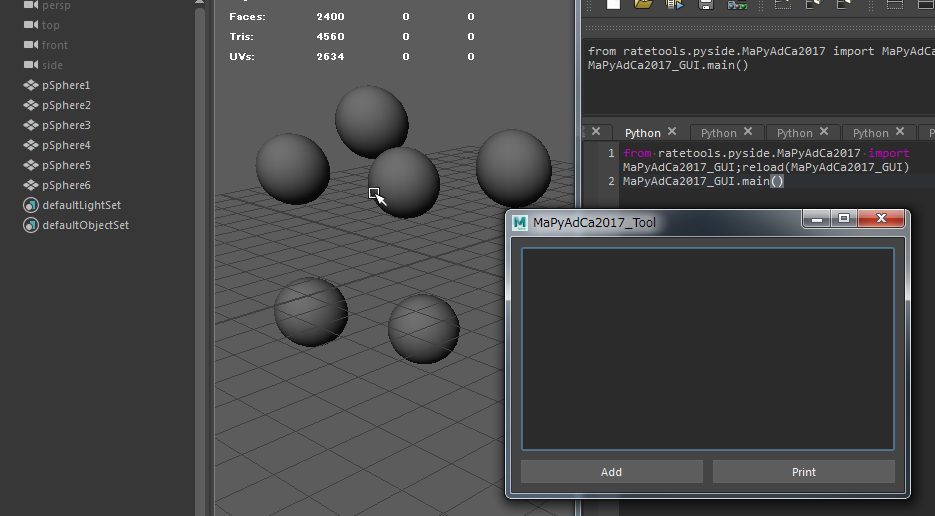The height and width of the screenshot is (516, 935).
Task: Click the pSphere2 mesh icon
Action: (x=31, y=105)
